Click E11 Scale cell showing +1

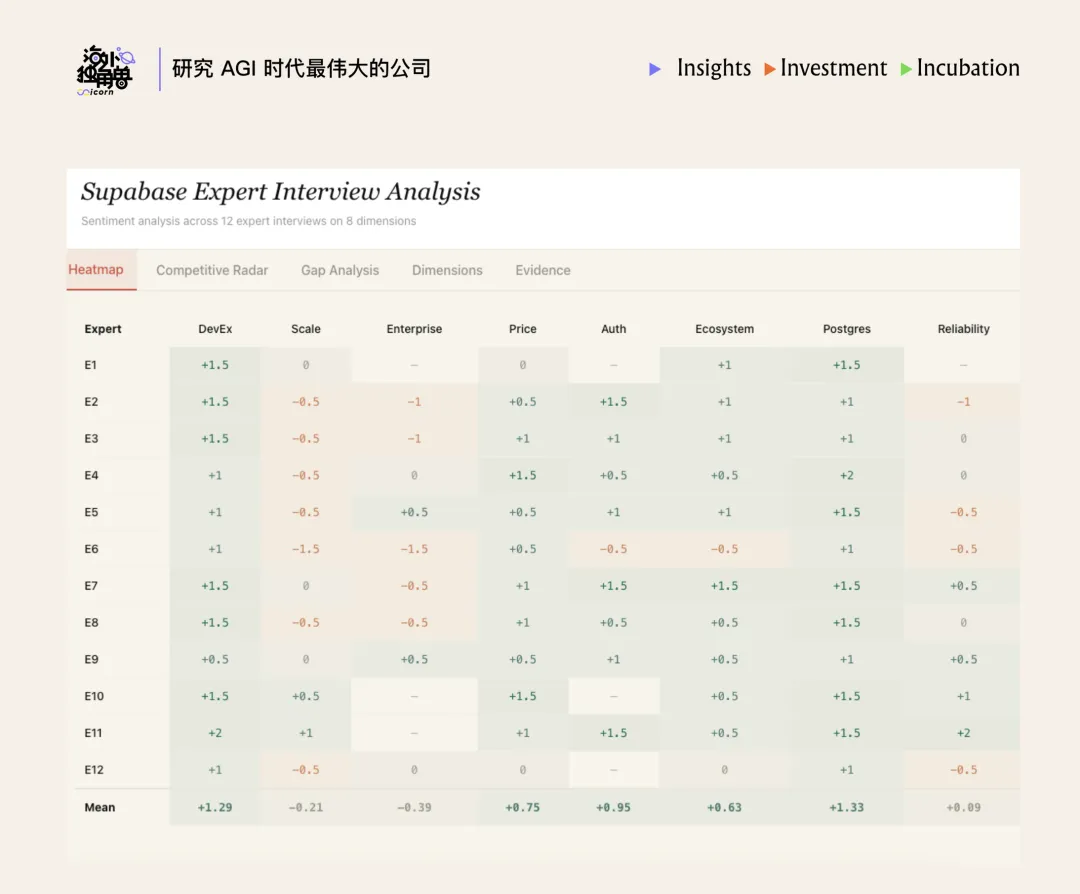point(306,733)
